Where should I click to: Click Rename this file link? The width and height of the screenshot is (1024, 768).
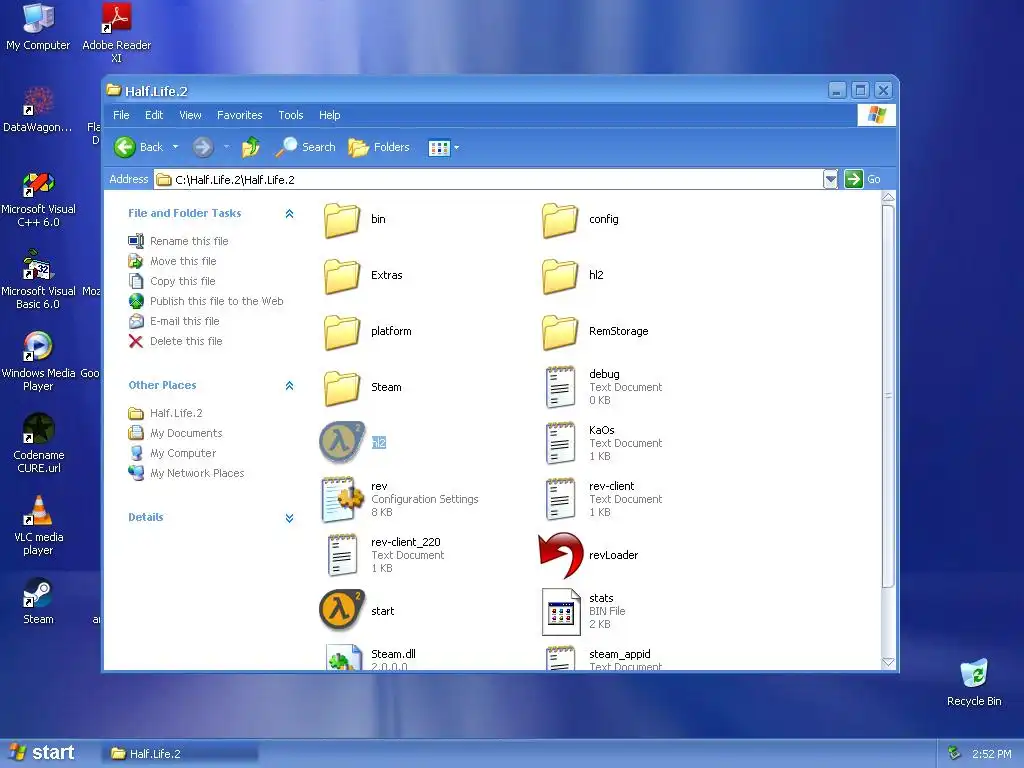point(189,241)
